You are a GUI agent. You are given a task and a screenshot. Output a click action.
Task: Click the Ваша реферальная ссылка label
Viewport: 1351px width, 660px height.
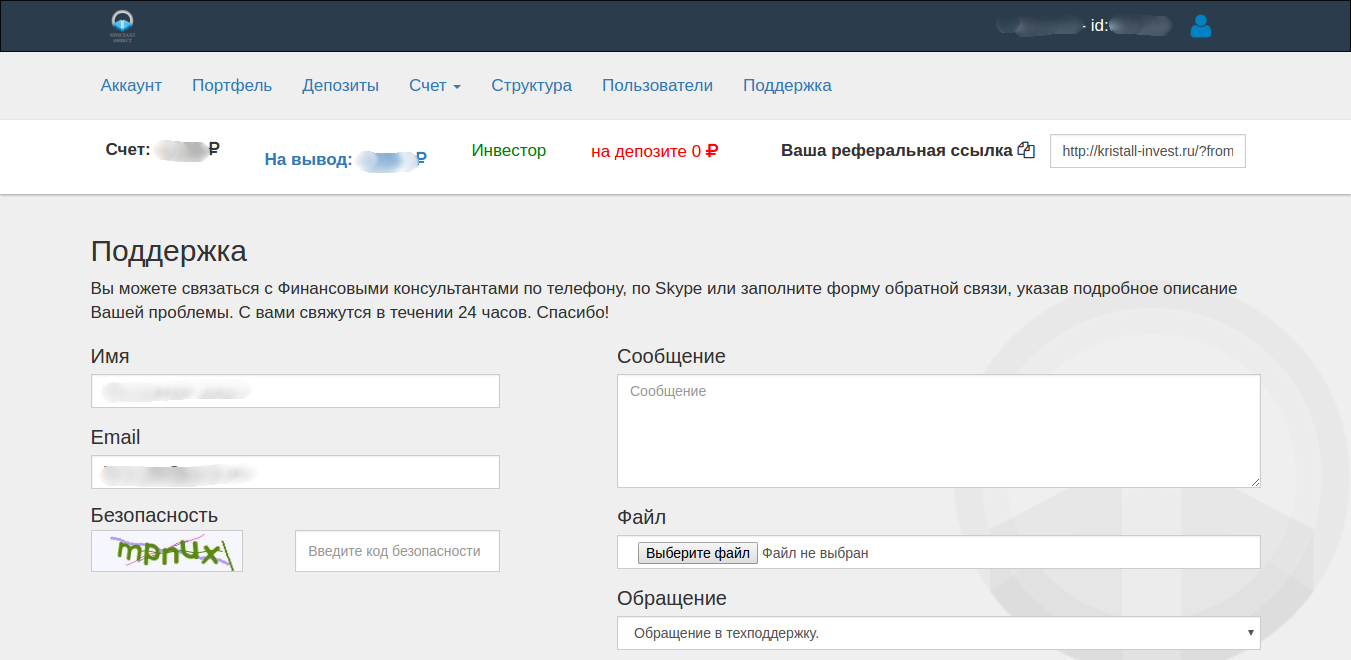(x=897, y=151)
